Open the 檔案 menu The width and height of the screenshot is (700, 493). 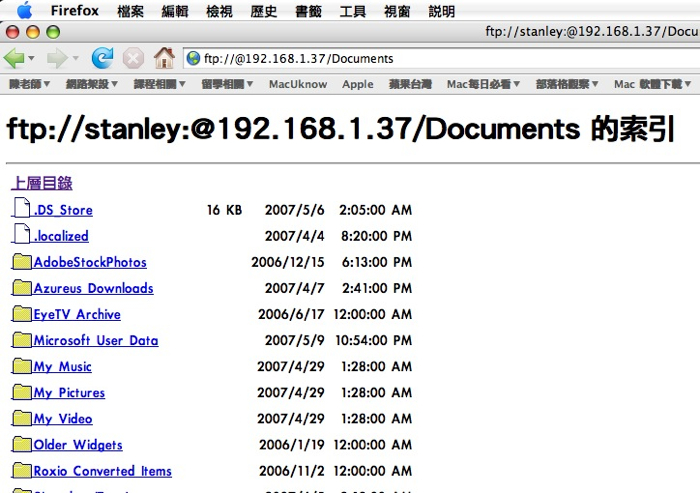(130, 11)
